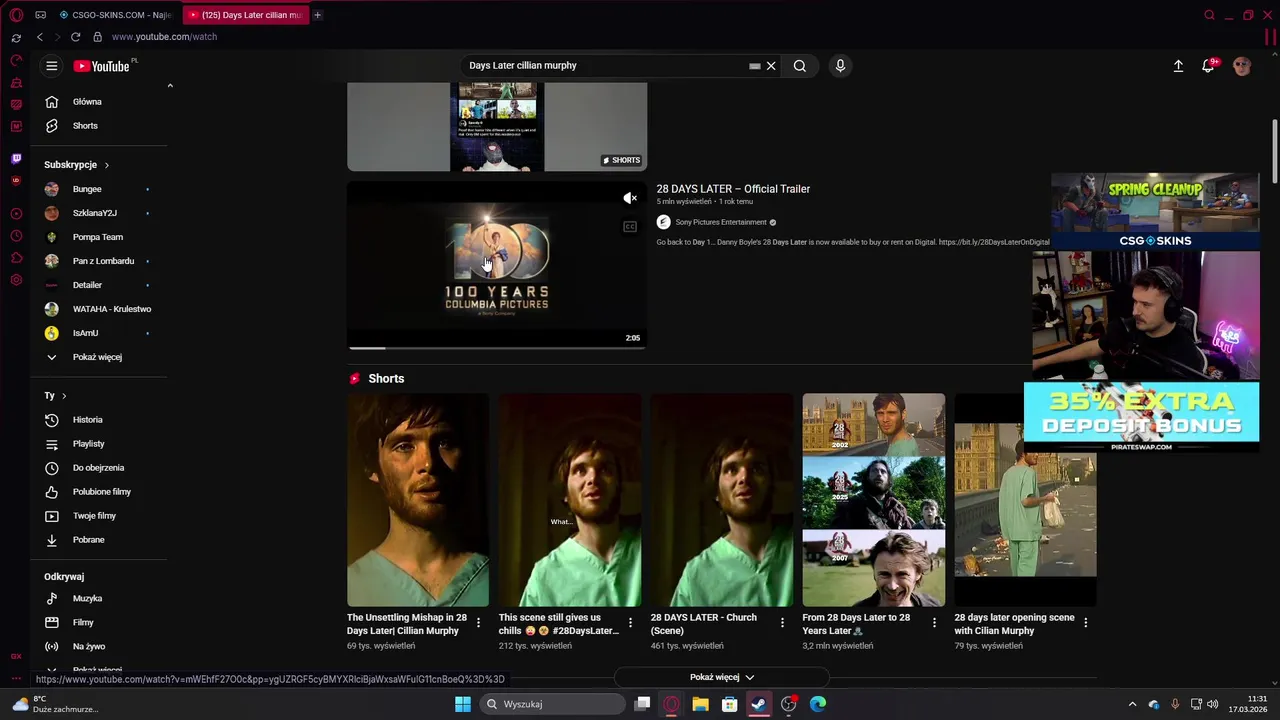Go to the YouTube logo home

[102, 66]
